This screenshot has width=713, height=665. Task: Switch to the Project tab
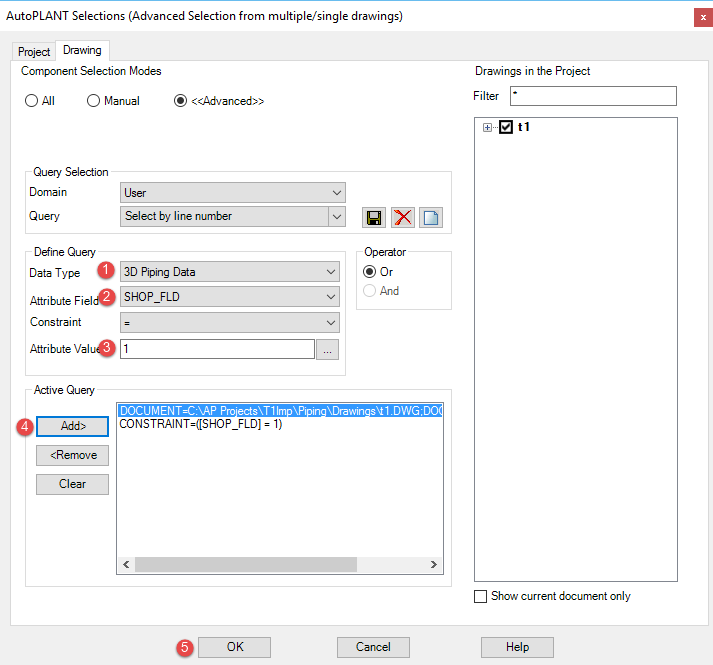(x=34, y=52)
